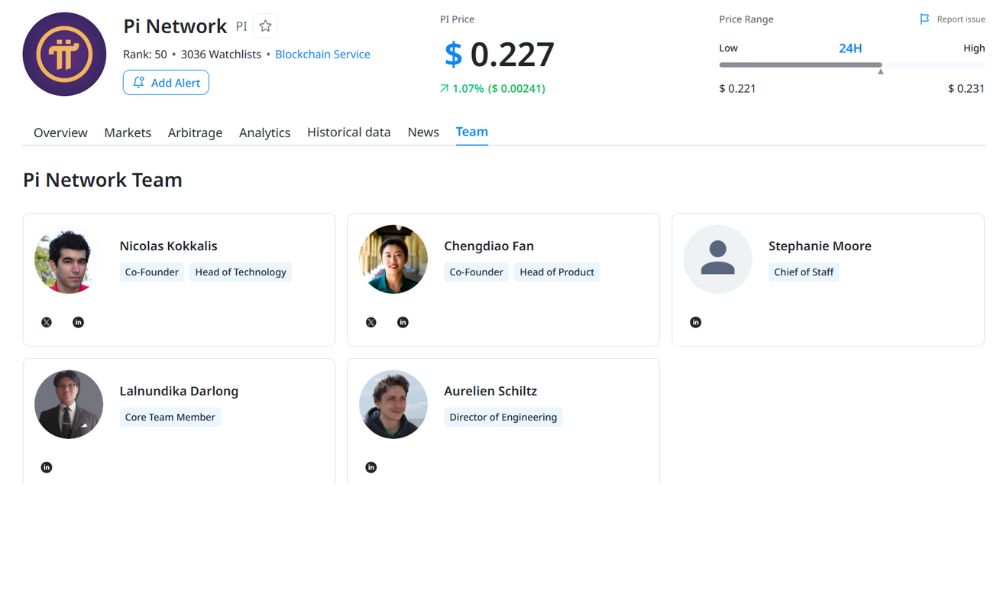The image size is (1000, 600).
Task: Click the X icon under Chengdiao Fan
Action: [371, 322]
